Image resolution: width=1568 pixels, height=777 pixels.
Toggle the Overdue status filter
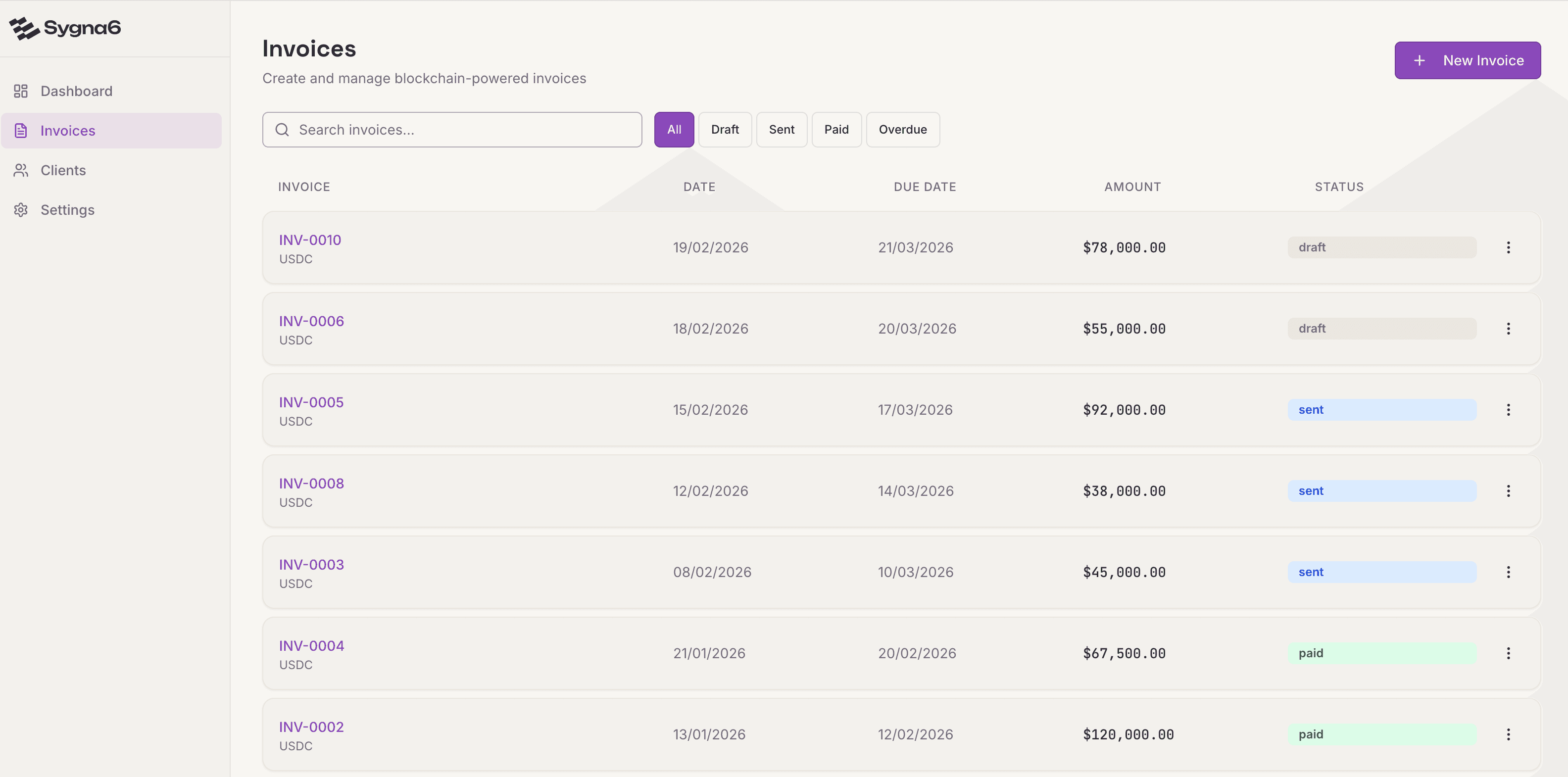click(903, 129)
